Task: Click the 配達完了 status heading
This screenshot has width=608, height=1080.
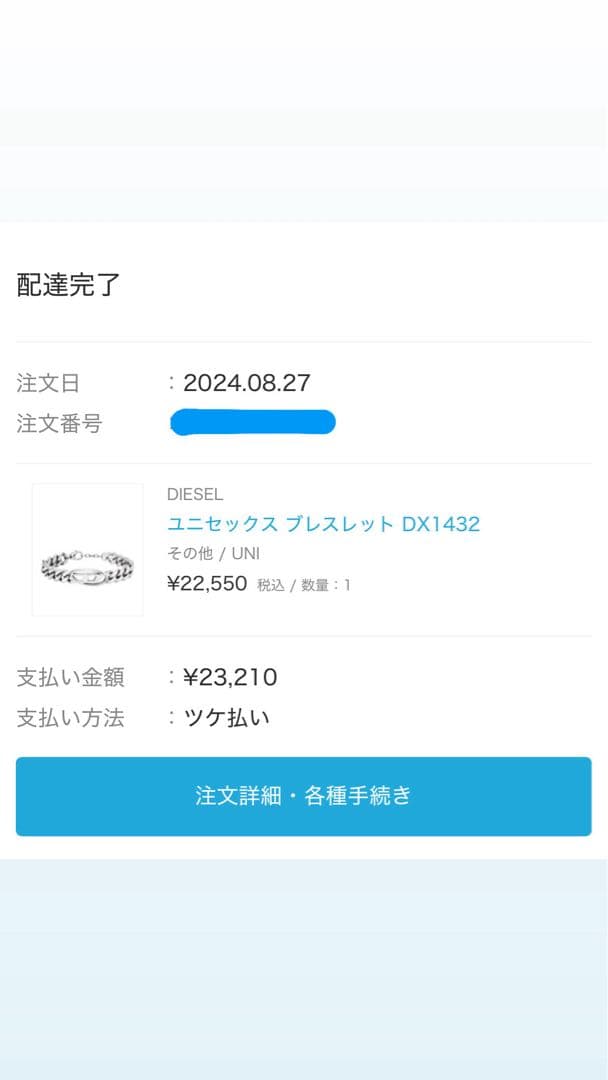Action: [66, 286]
